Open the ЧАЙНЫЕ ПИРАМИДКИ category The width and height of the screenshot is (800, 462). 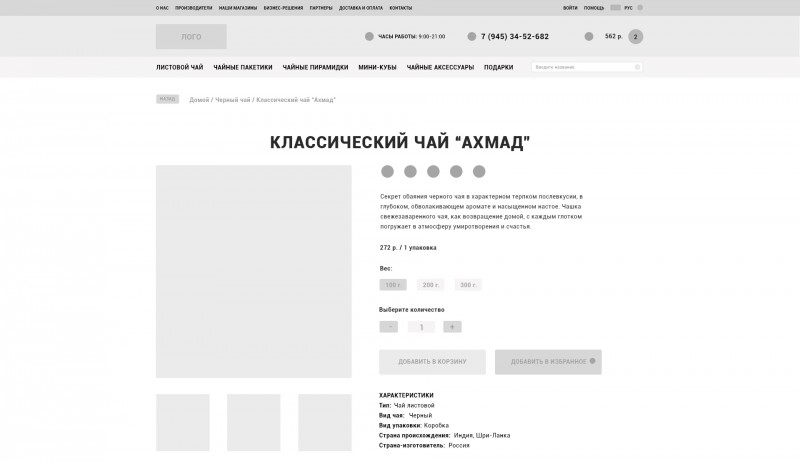pyautogui.click(x=315, y=67)
